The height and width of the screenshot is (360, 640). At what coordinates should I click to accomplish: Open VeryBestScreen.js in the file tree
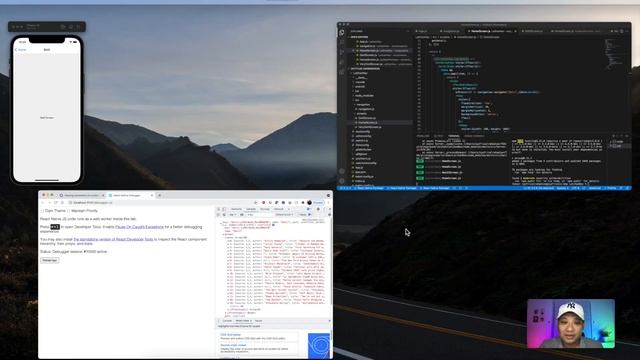(370, 127)
